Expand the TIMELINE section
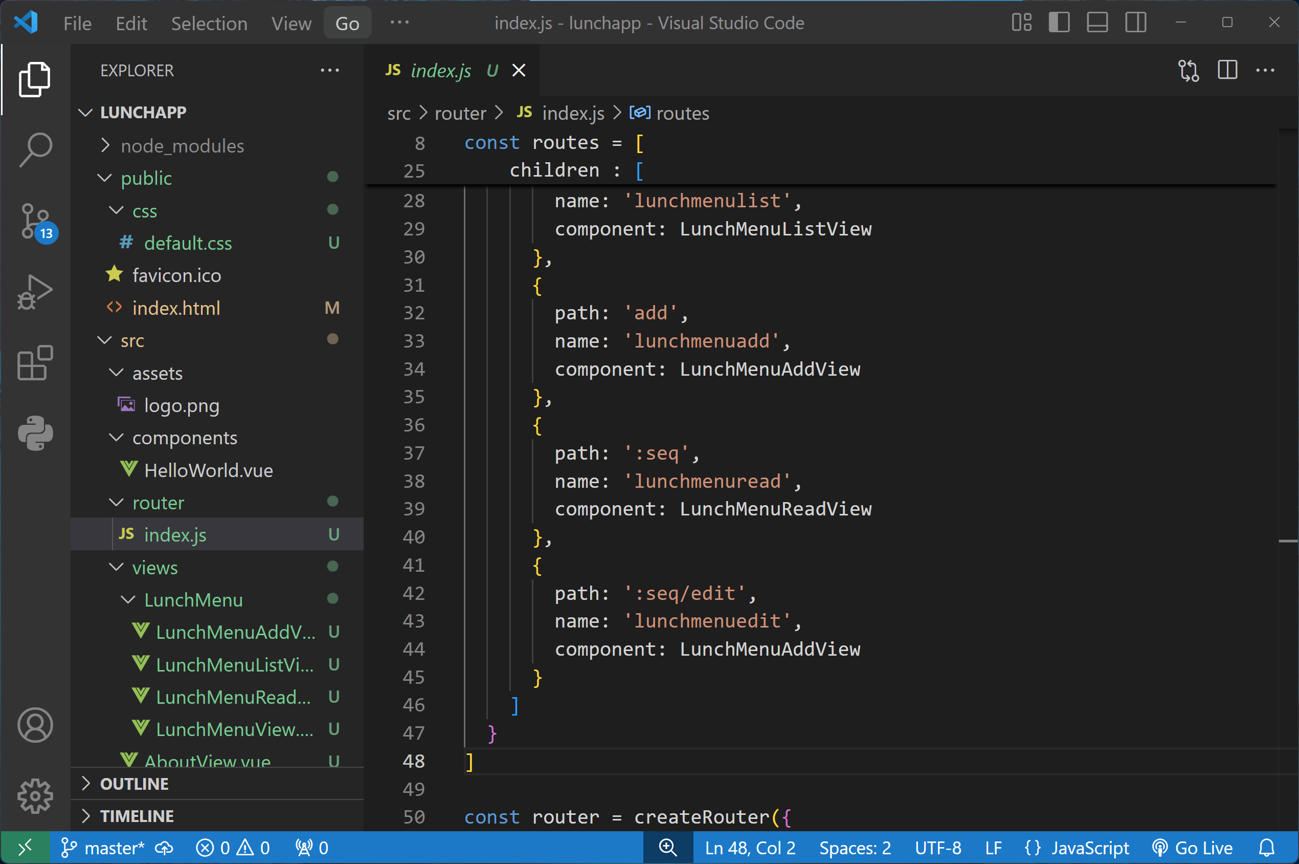Viewport: 1299px width, 864px height. coord(217,816)
